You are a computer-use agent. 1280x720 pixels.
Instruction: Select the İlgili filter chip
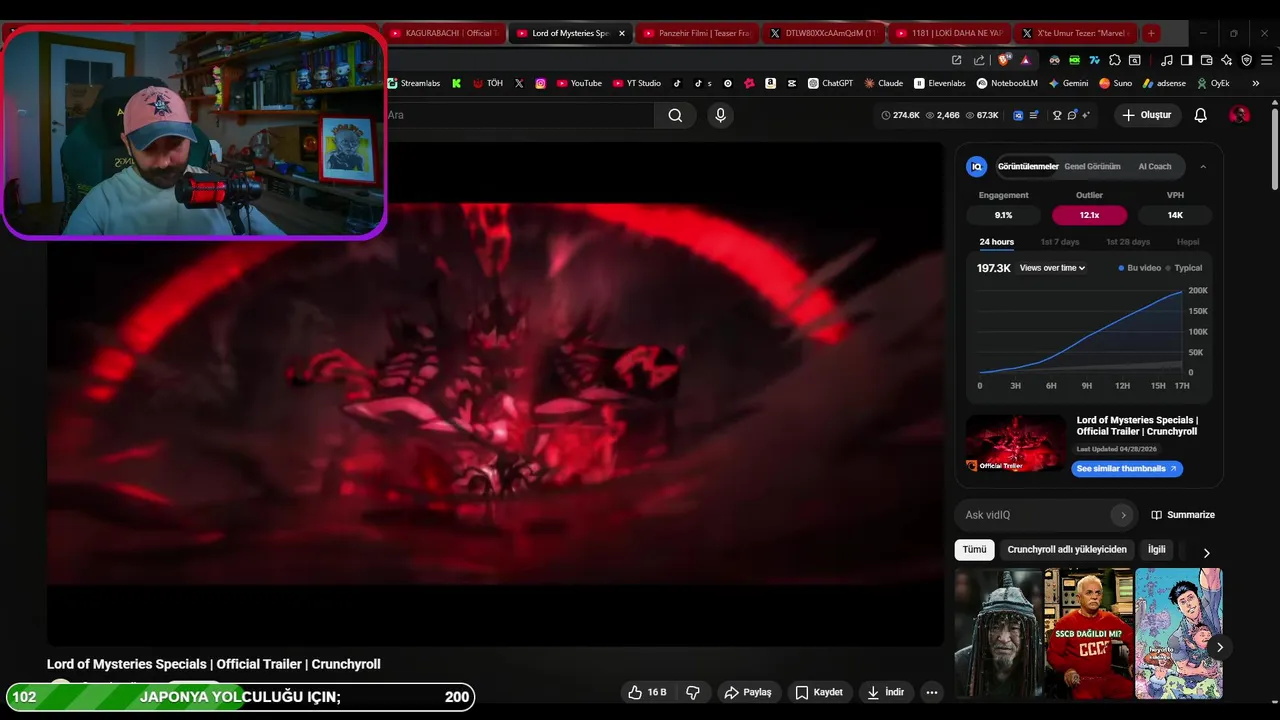click(x=1156, y=549)
